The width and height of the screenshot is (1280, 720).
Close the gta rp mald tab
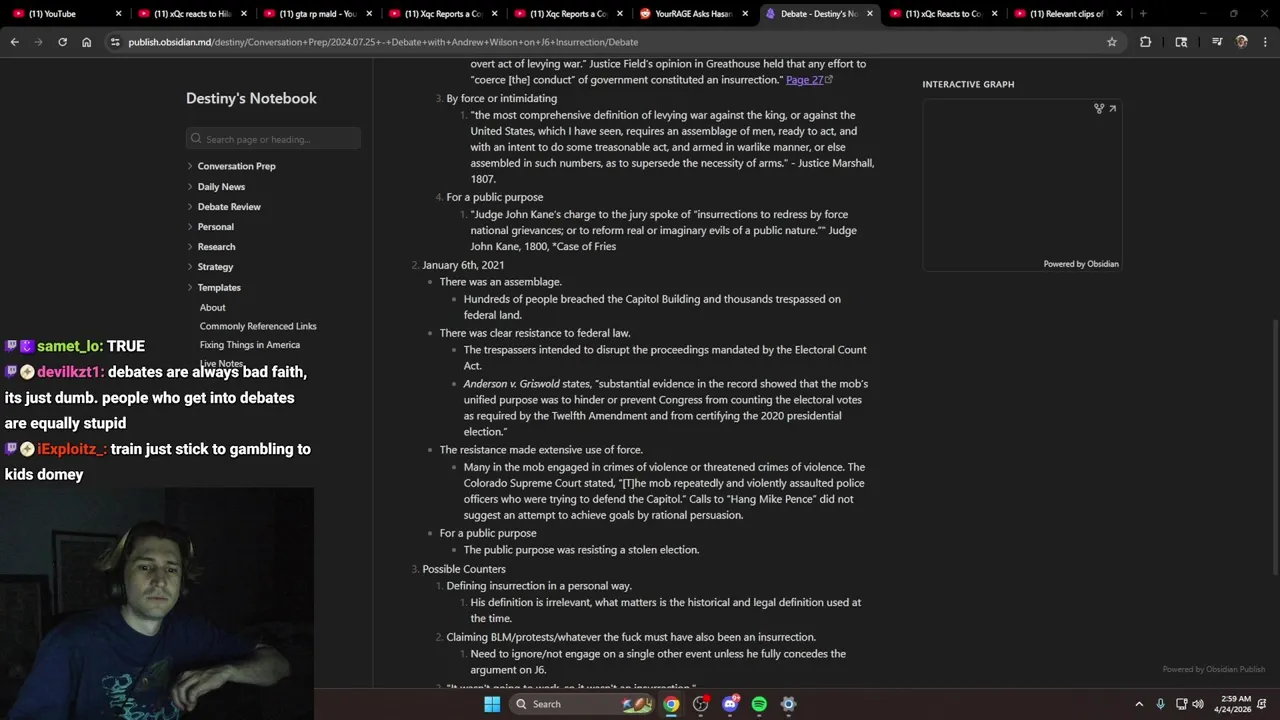[369, 14]
